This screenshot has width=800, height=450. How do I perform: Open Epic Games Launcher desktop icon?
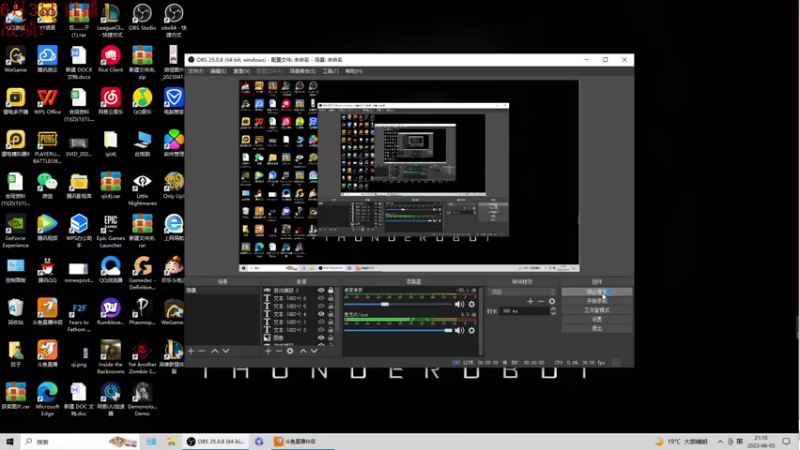(x=111, y=231)
